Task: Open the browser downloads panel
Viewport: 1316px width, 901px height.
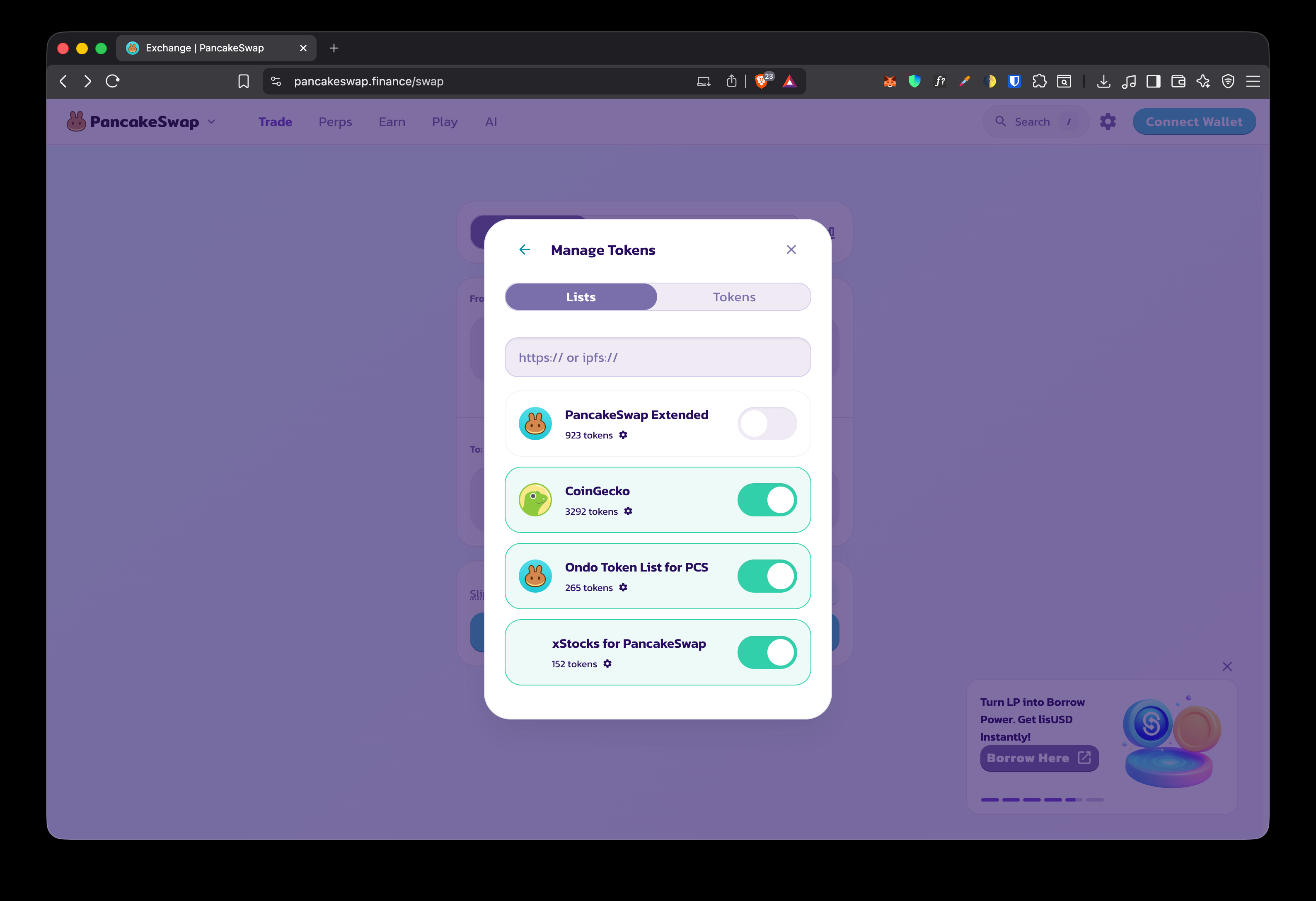Action: tap(1104, 82)
